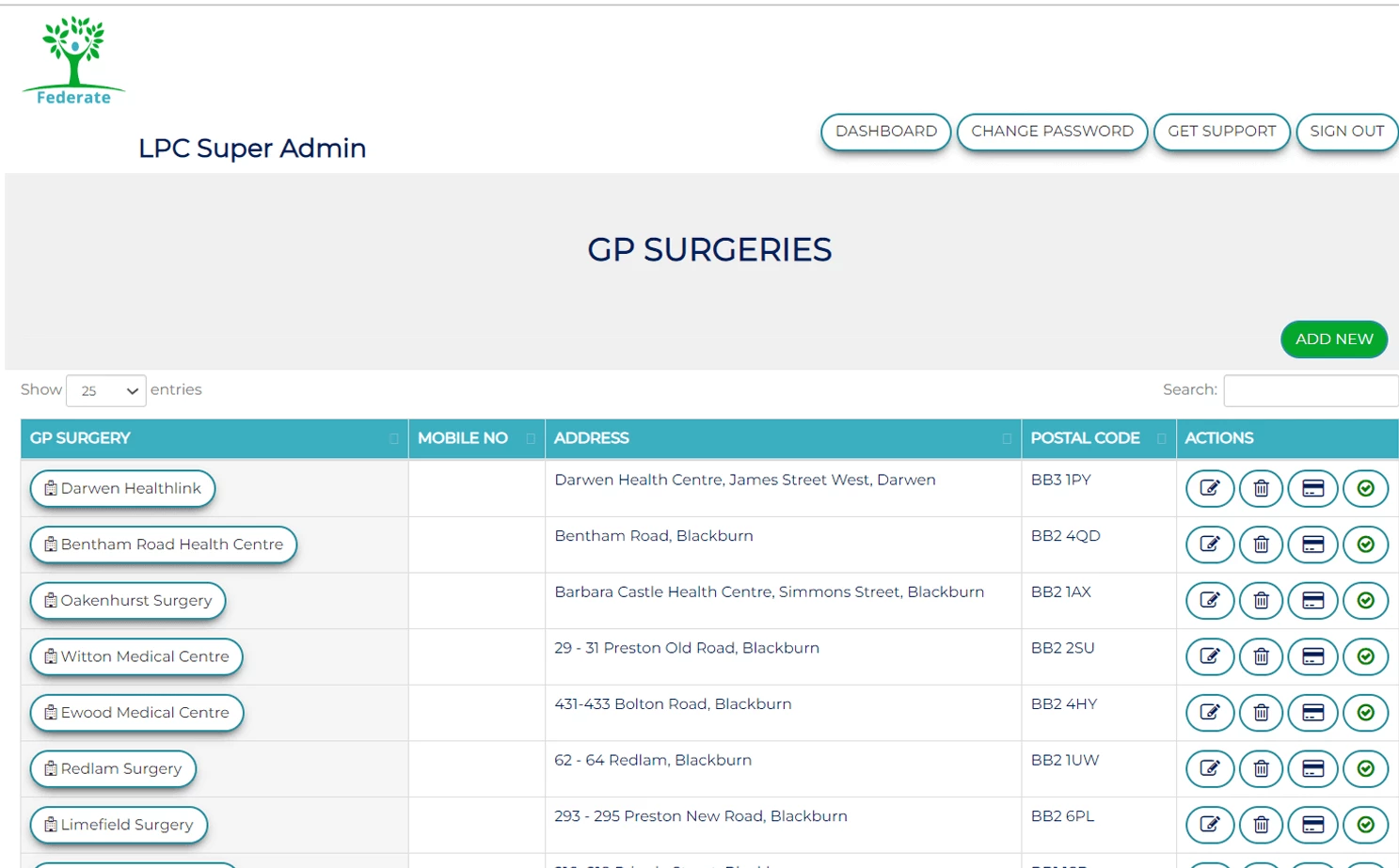The image size is (1399, 868).
Task: Toggle approval status on Limefield Surgery
Action: point(1365,825)
